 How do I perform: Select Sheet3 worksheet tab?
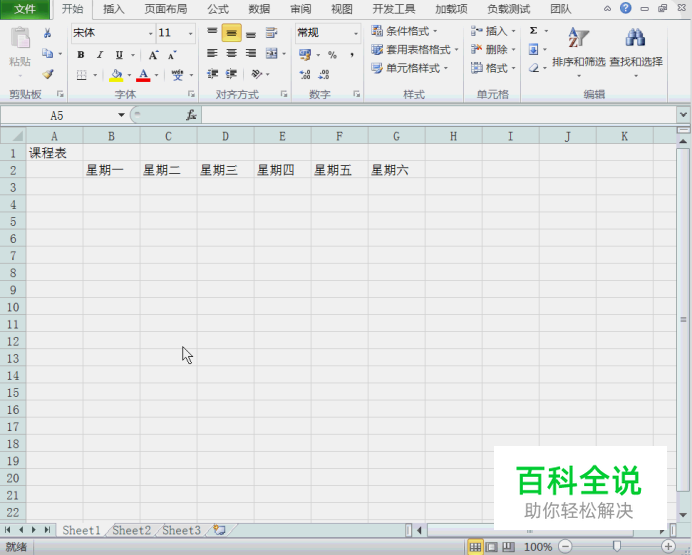click(x=181, y=530)
